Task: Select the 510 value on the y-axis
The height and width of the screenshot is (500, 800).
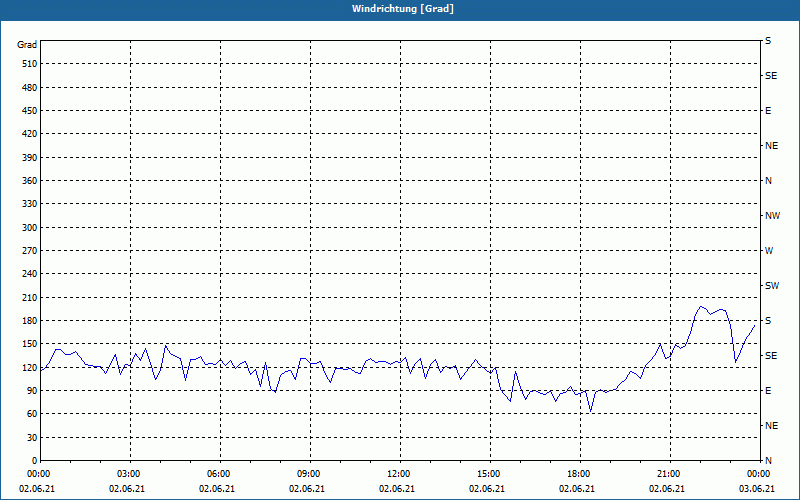Action: 28,64
